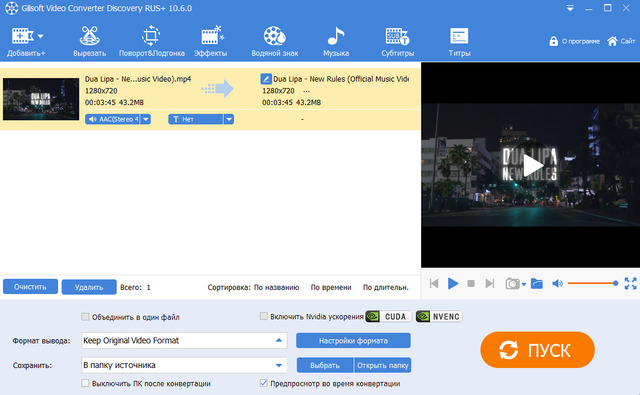The height and width of the screenshot is (395, 640).
Task: Click the play overlay on video preview
Action: click(x=532, y=165)
